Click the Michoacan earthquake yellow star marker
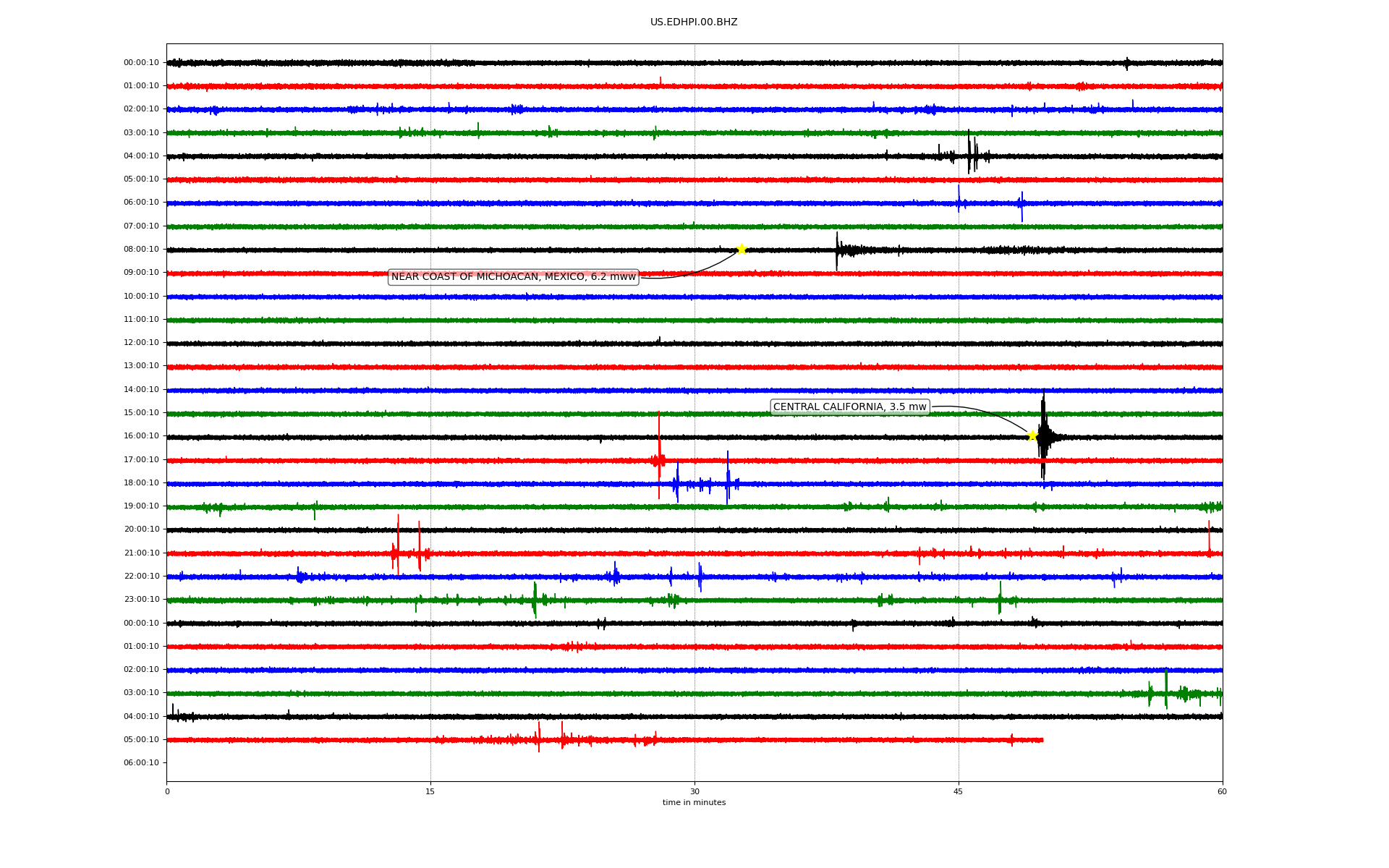Screen dimensions: 1389x868 (742, 250)
